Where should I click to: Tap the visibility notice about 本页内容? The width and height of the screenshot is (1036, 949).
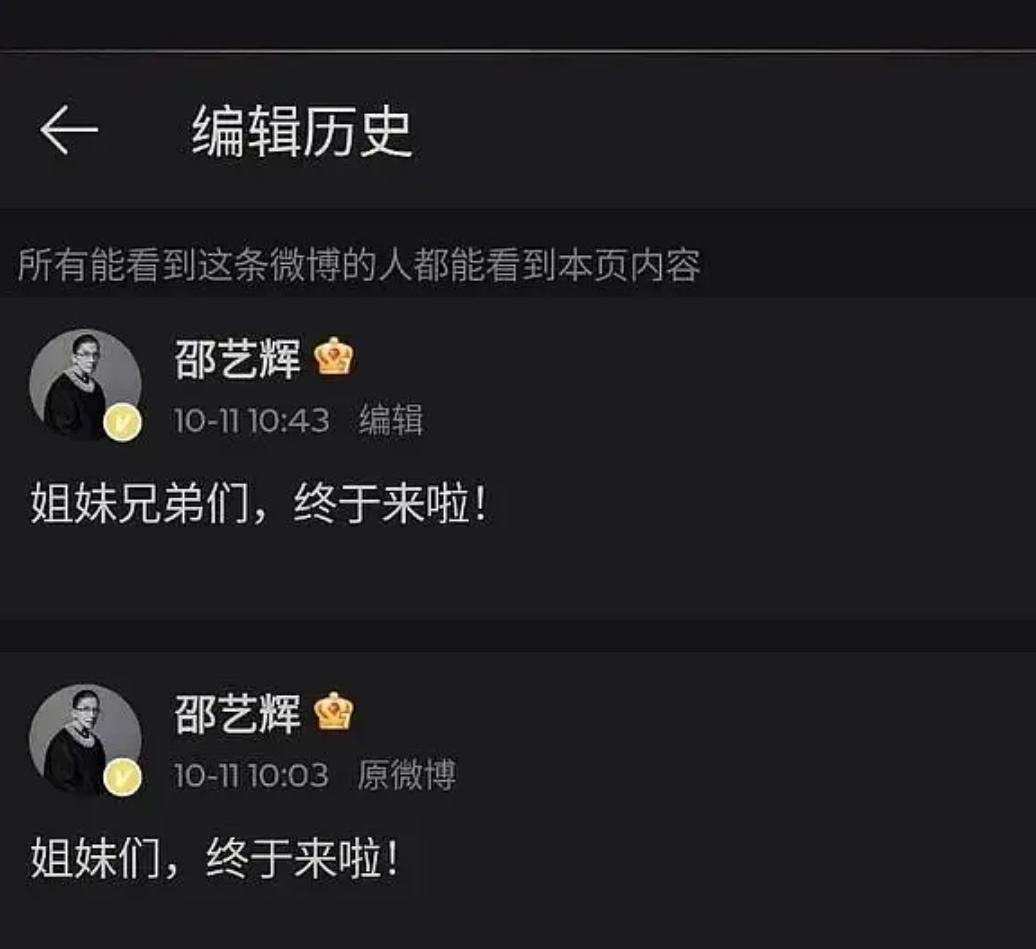359,265
